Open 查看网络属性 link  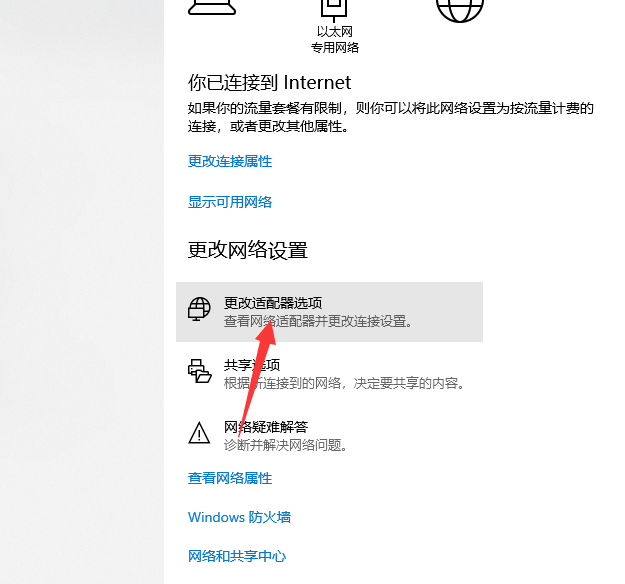(230, 478)
